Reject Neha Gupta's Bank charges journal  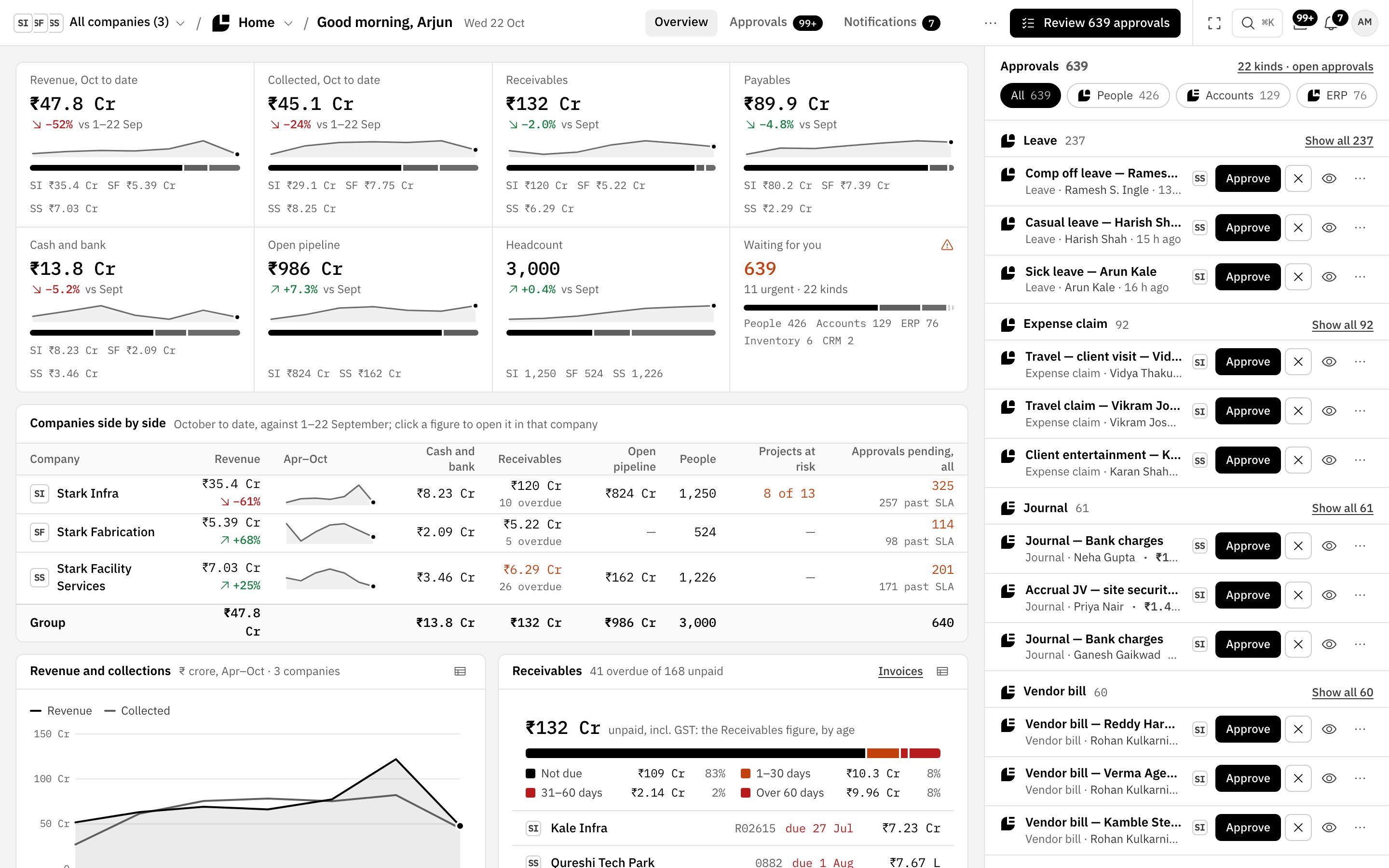pyautogui.click(x=1298, y=546)
